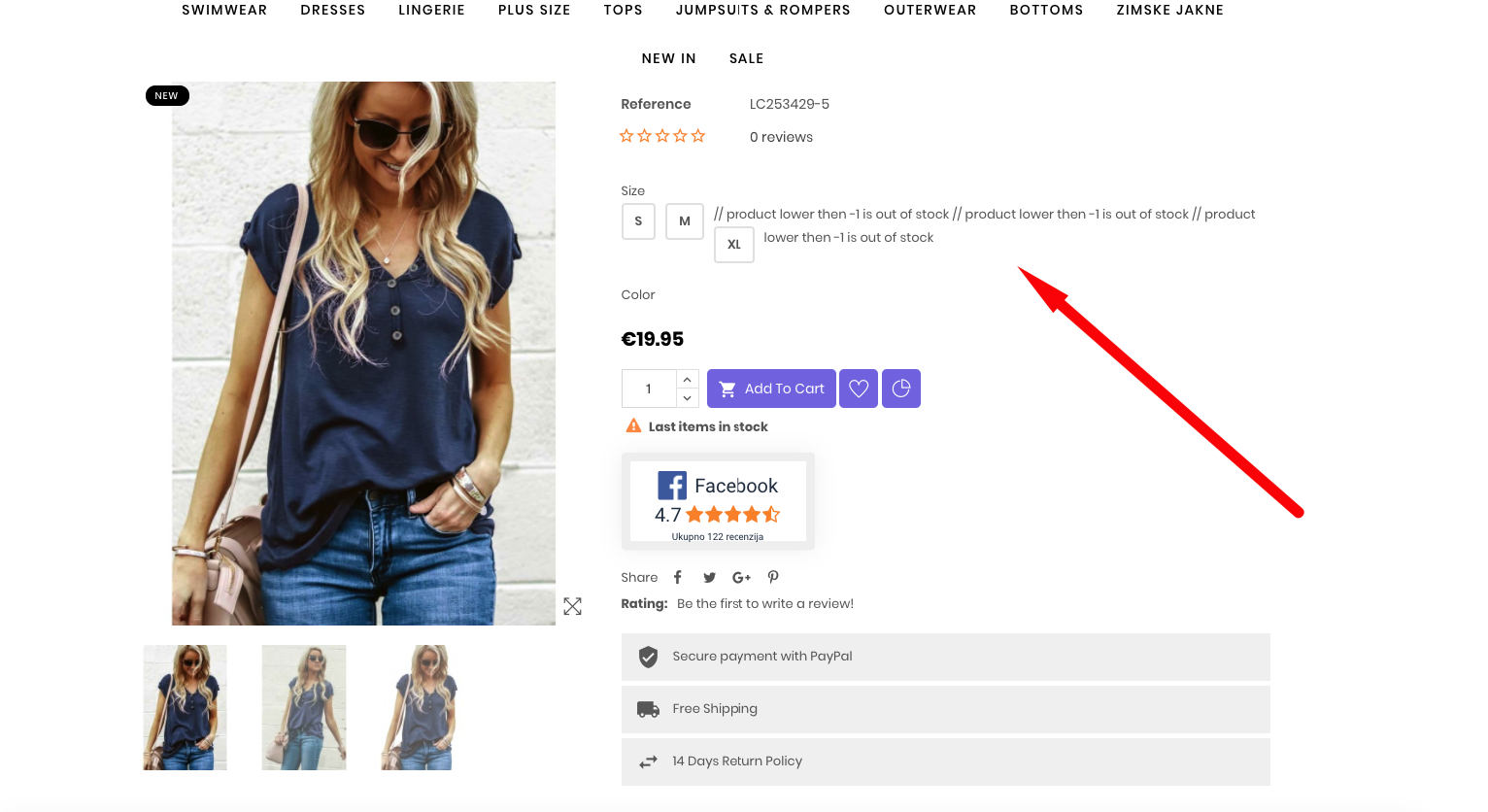Click the compare product icon
This screenshot has height=812, width=1488.
tap(901, 389)
